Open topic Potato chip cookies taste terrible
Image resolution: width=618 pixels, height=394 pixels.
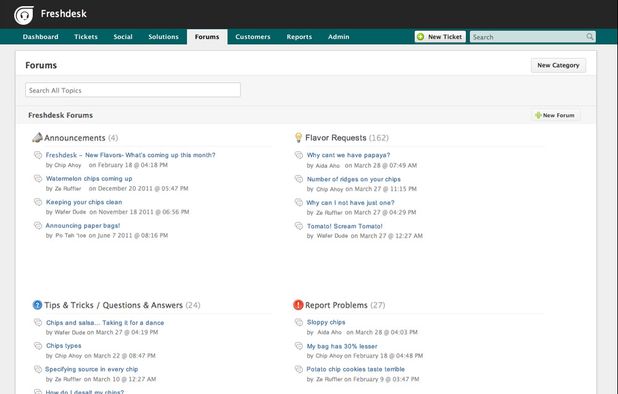pos(356,369)
